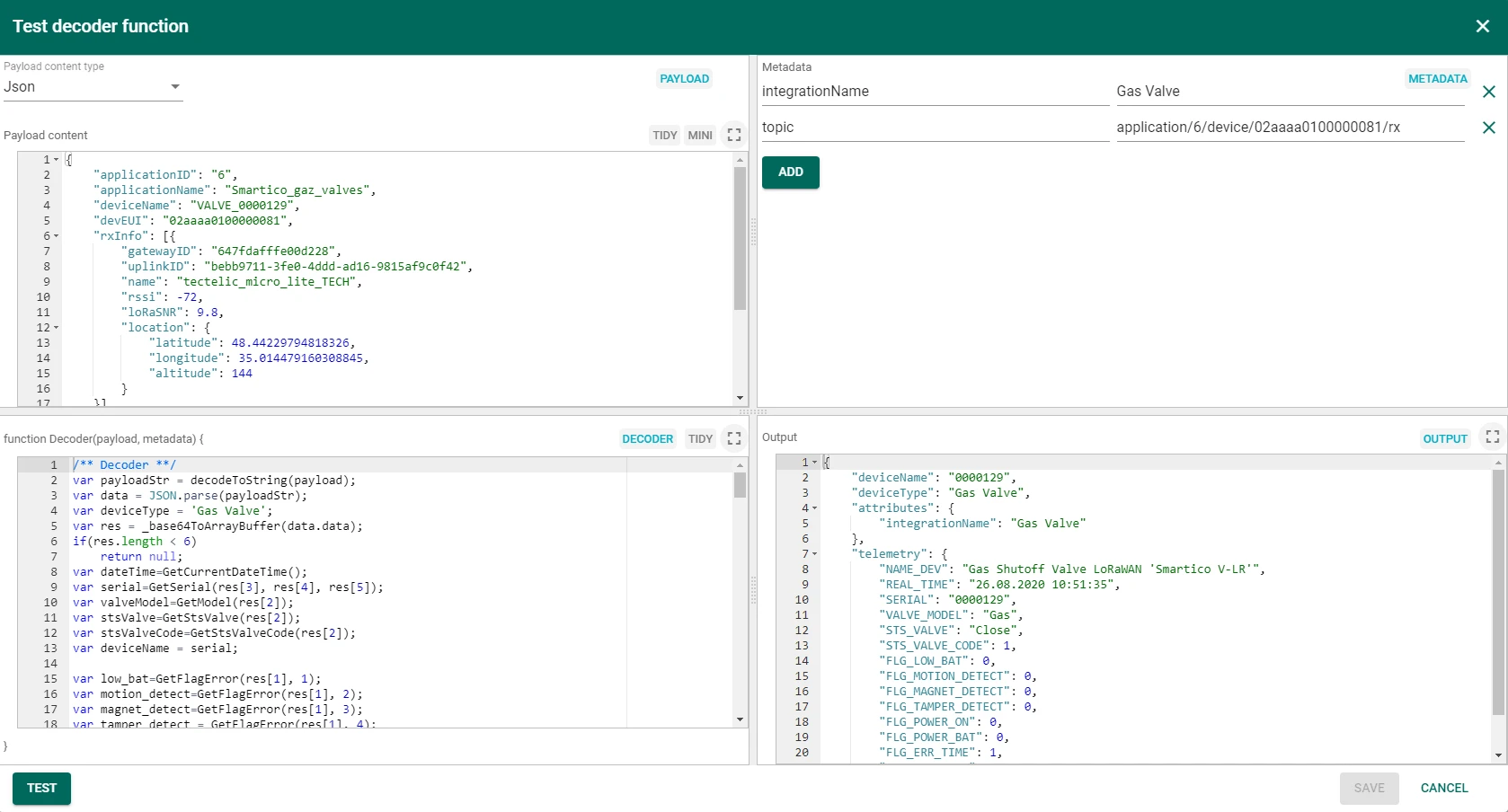Viewport: 1508px width, 812px height.
Task: Click the "NAME_DEV" output line
Action: 1072,569
